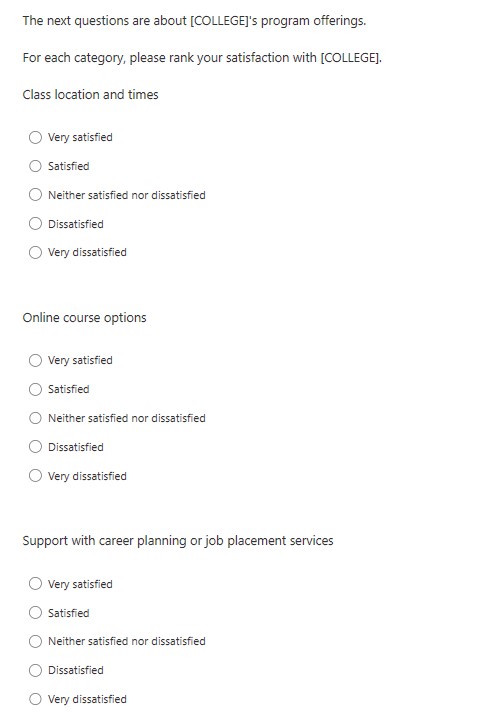Select Neither satisfied nor dissatisfied for Class location
Screen dimensions: 502x719
coord(35,195)
